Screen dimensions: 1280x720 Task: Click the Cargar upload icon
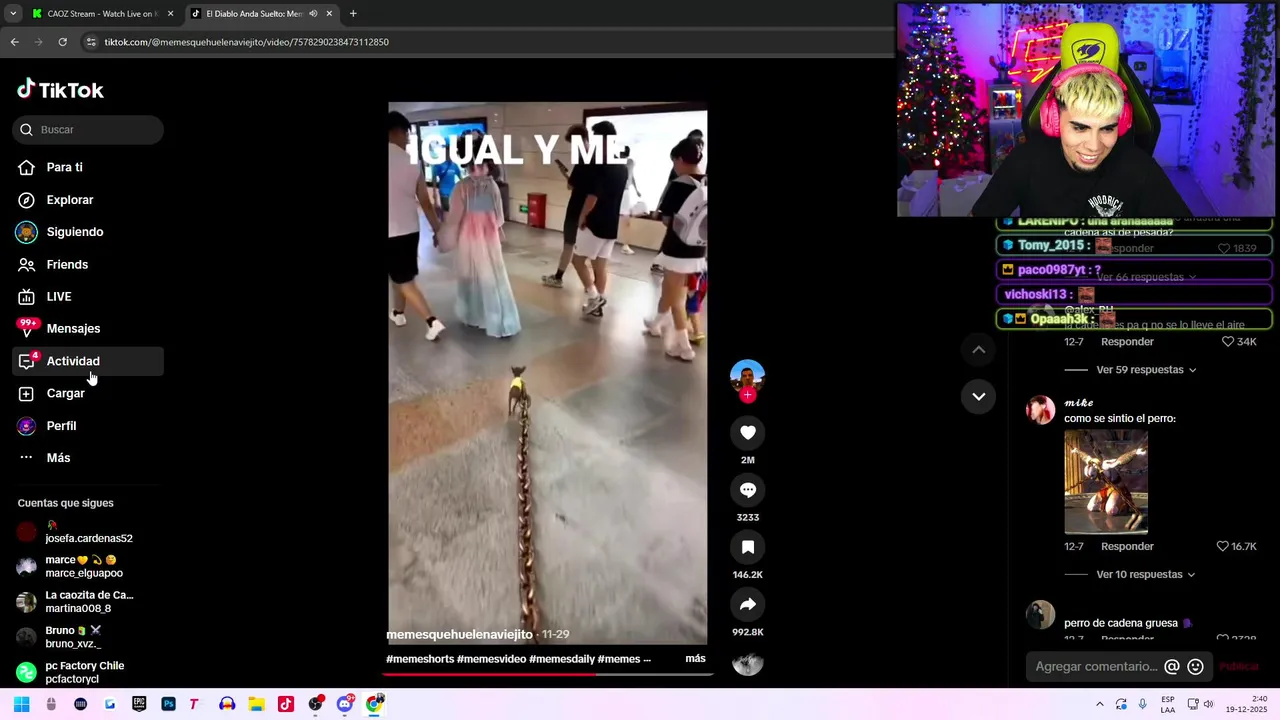27,393
